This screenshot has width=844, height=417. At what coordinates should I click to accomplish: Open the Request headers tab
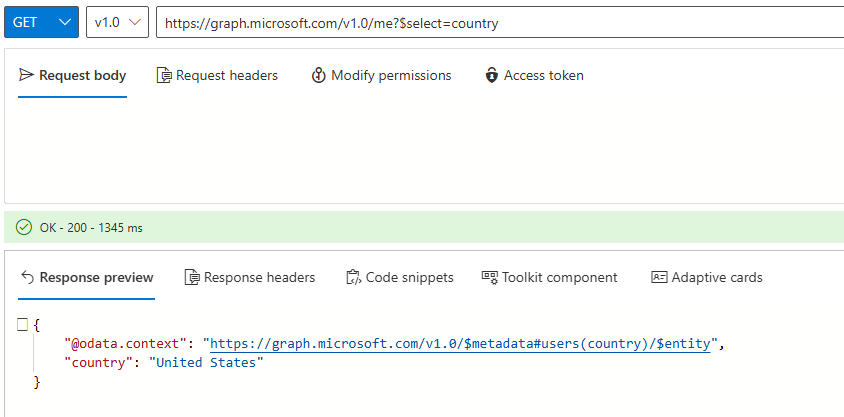pos(217,75)
